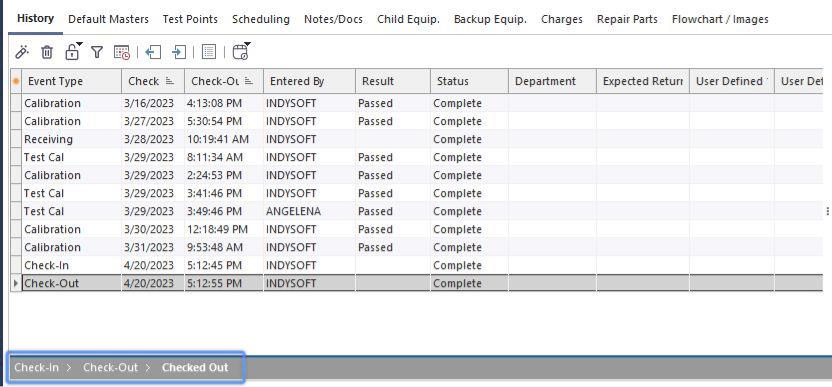The image size is (832, 387).
Task: Click the padlock unlock icon in toolbar
Action: click(x=73, y=51)
